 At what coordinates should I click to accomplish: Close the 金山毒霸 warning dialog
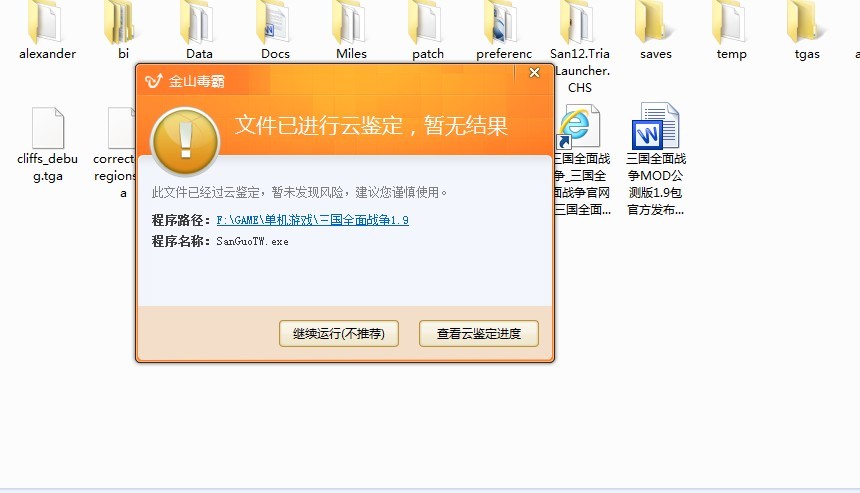tap(534, 73)
